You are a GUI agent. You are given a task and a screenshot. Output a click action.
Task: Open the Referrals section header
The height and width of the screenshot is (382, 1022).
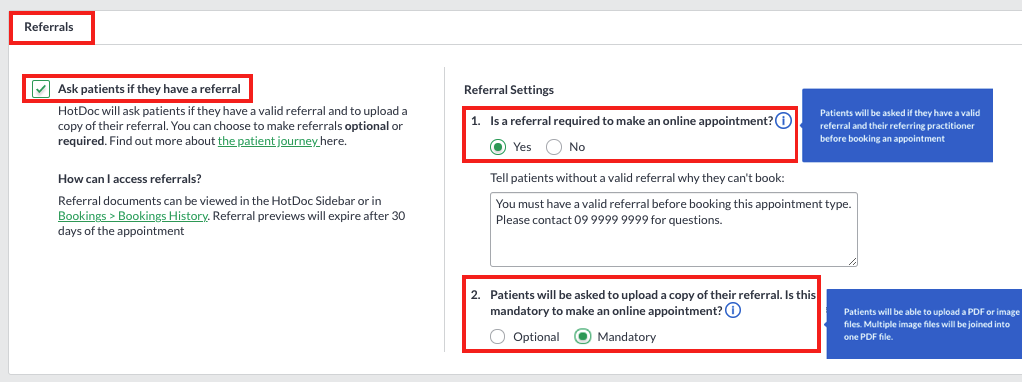[x=49, y=27]
